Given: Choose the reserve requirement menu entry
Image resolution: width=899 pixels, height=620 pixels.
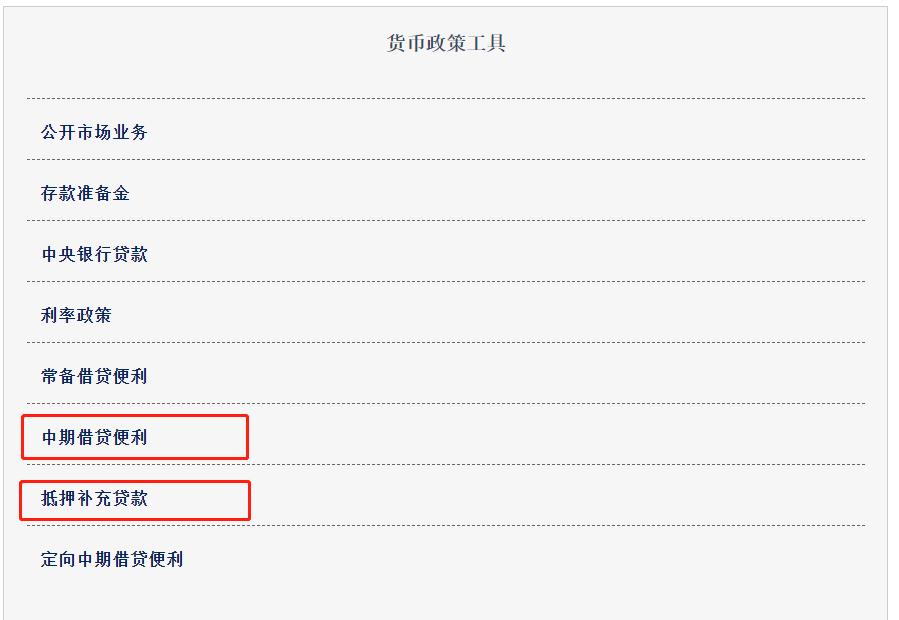Looking at the screenshot, I should (85, 192).
